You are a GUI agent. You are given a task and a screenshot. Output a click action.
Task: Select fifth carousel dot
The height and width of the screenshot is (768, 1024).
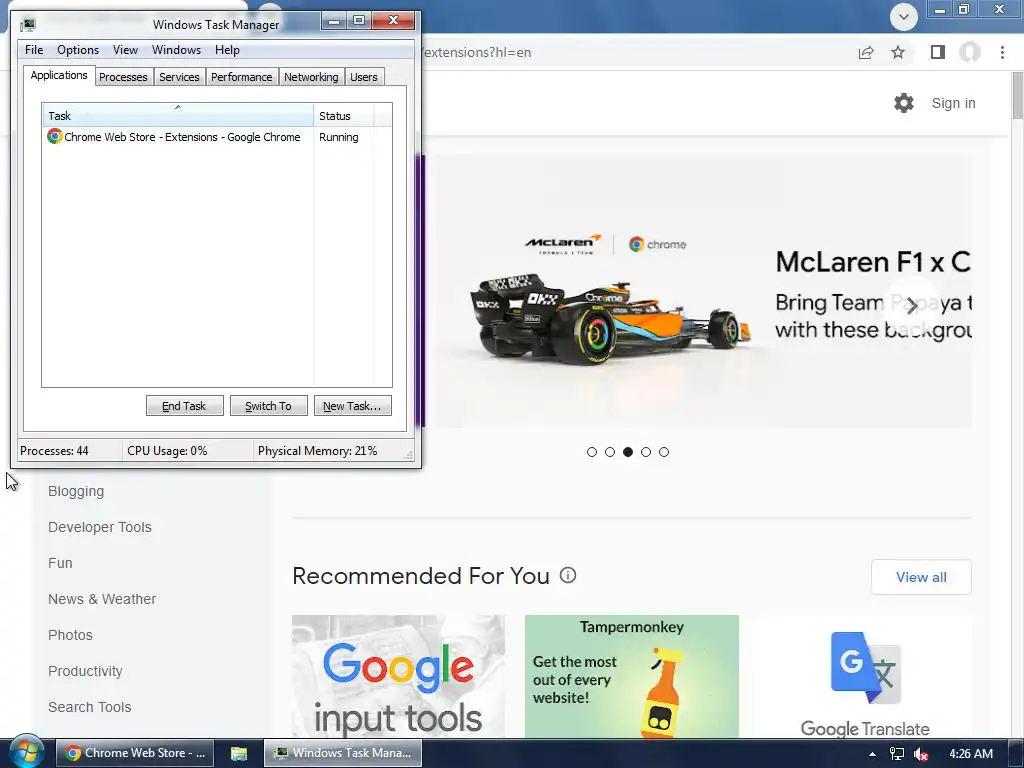664,452
